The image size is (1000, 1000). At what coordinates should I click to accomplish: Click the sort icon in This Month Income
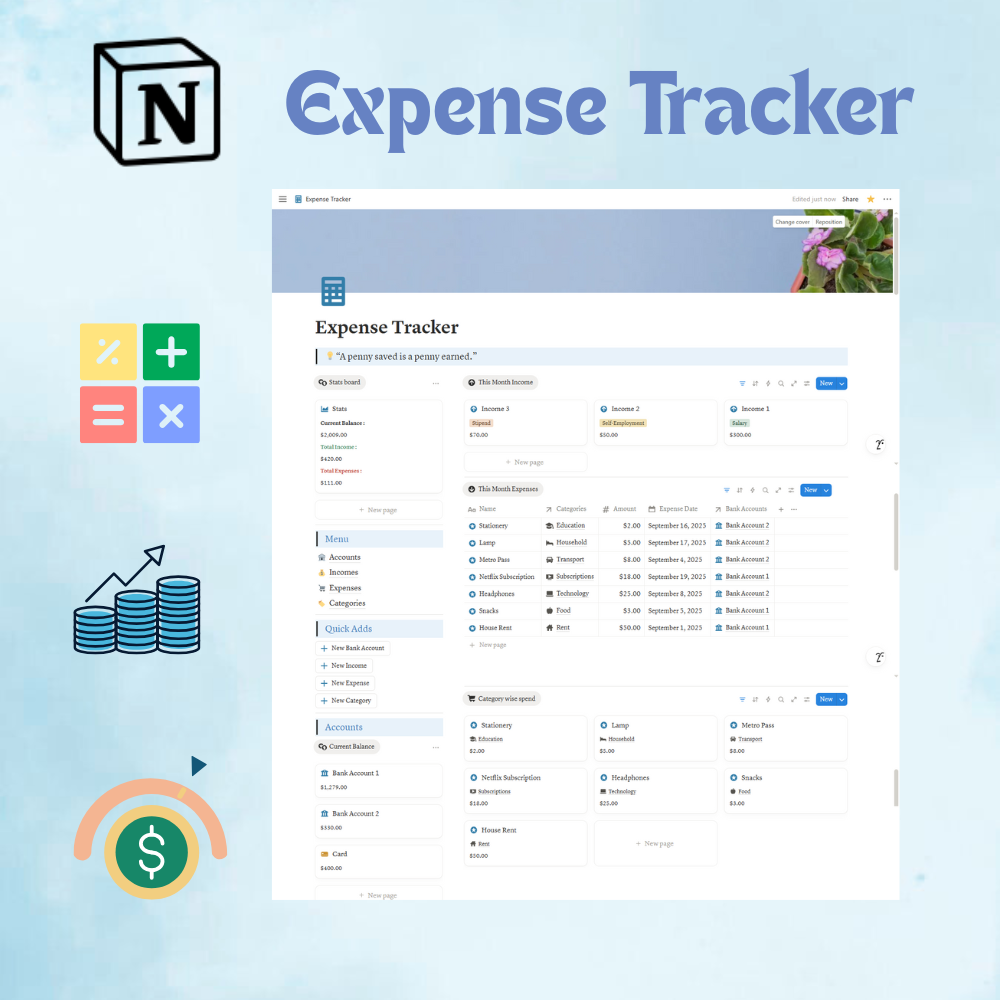coord(755,383)
